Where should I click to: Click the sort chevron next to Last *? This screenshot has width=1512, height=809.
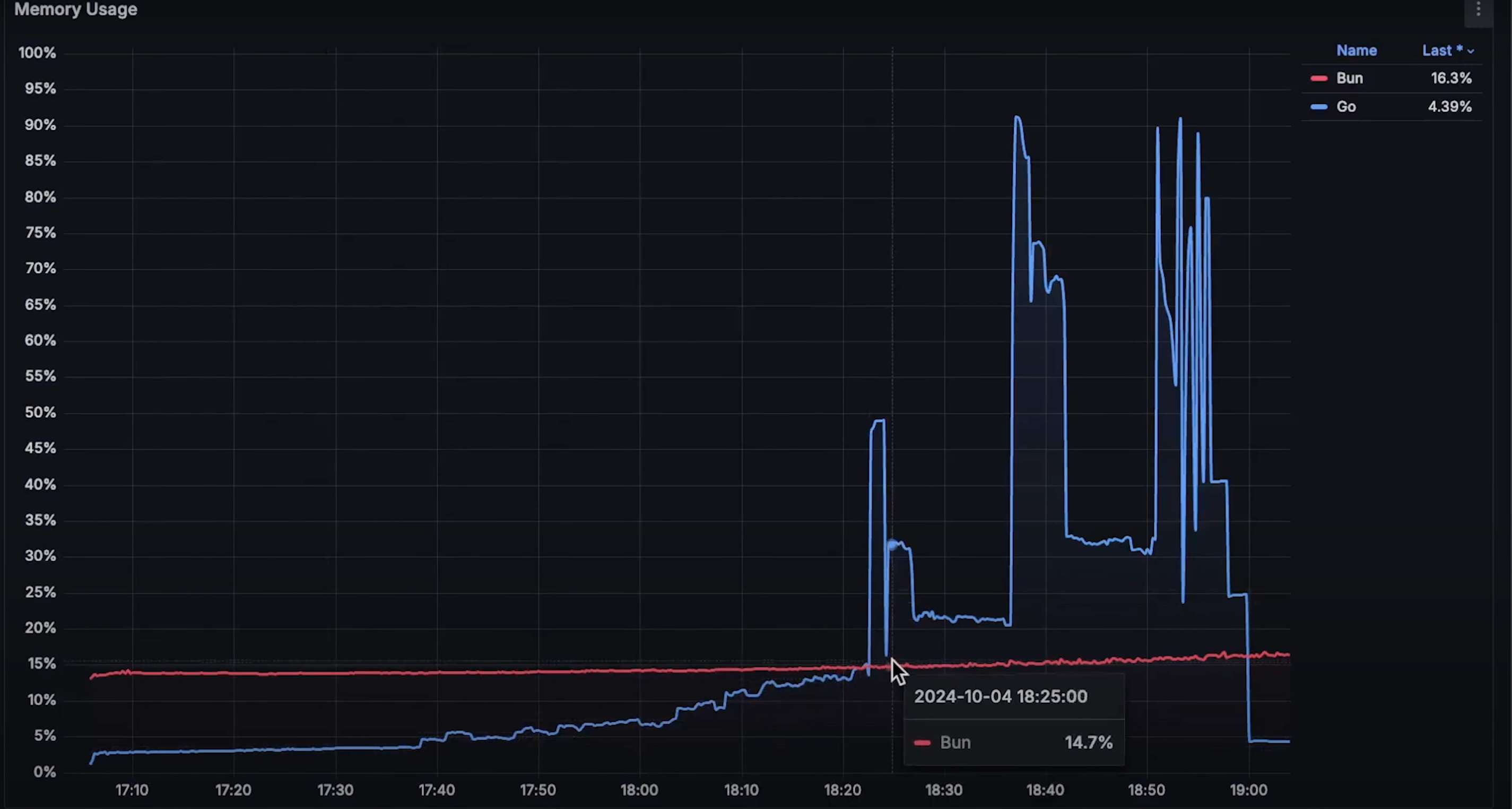click(x=1470, y=51)
